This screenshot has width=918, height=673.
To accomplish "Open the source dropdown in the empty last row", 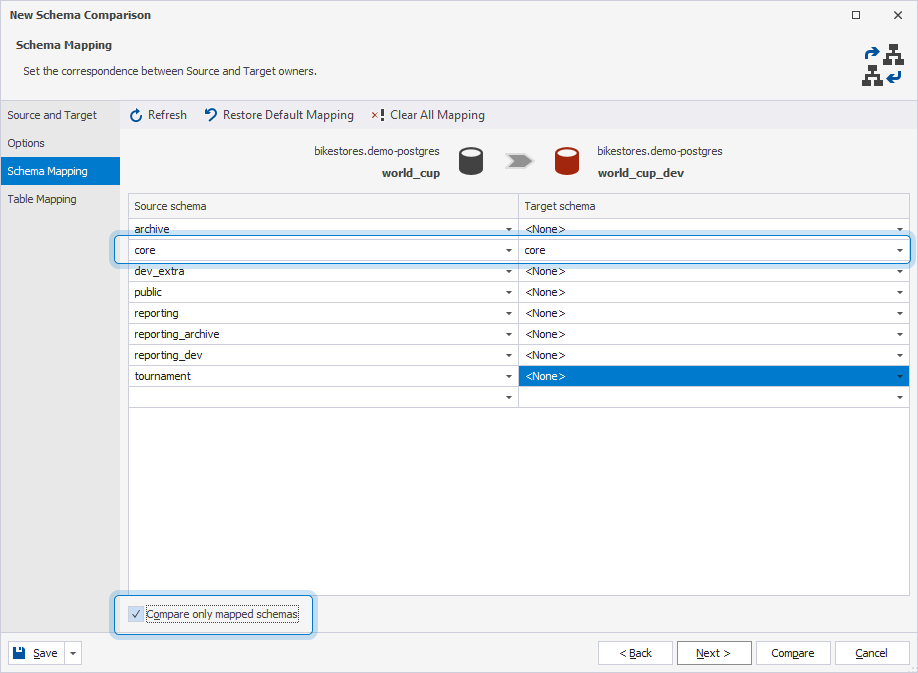I will click(509, 398).
